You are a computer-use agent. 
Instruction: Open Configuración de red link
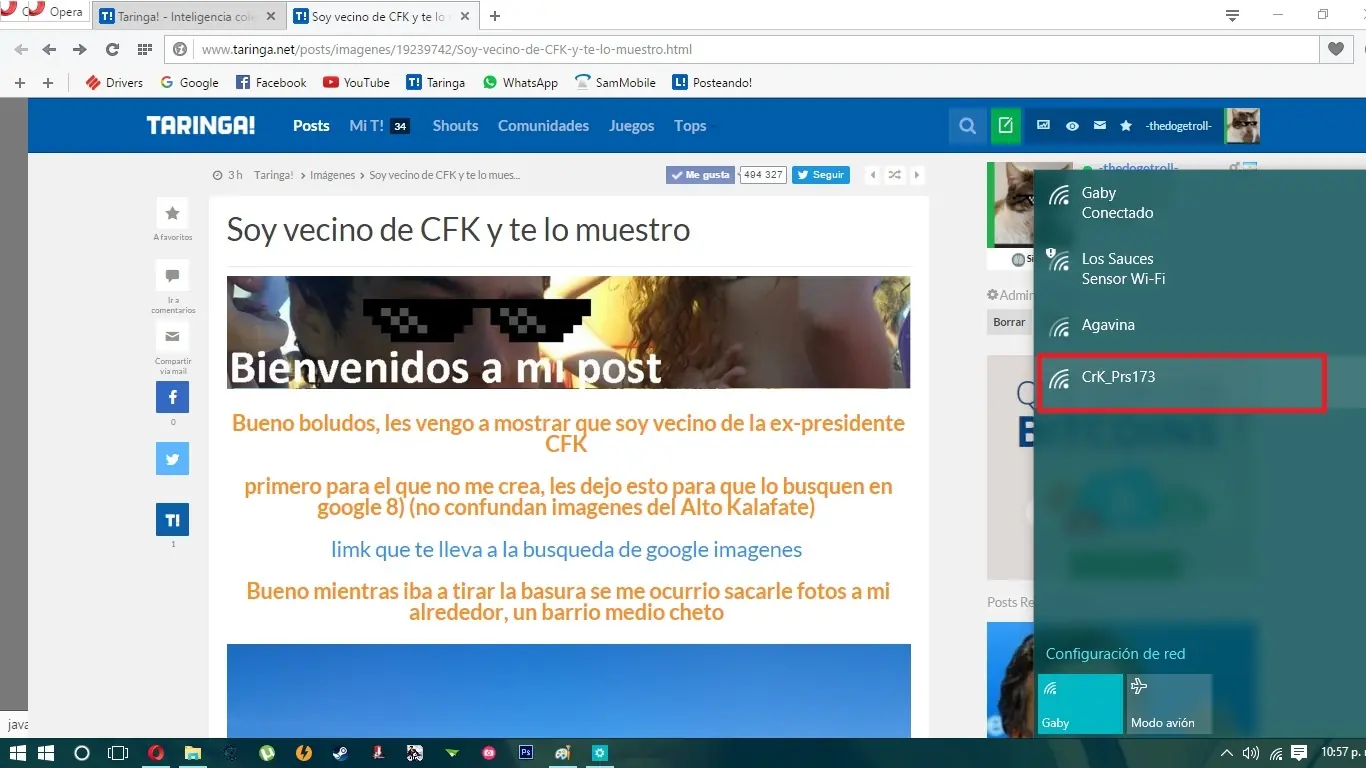coord(1115,654)
